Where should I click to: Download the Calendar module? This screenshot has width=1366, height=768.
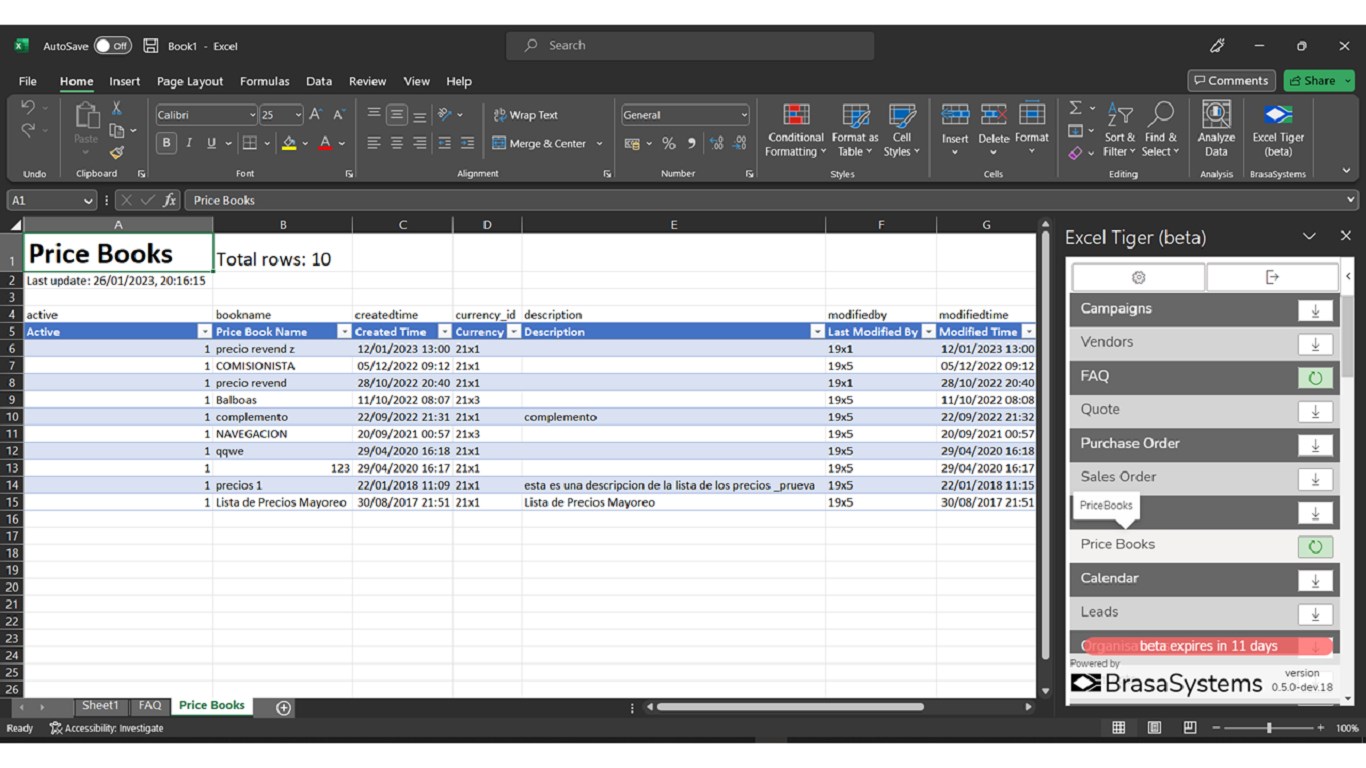click(x=1315, y=580)
